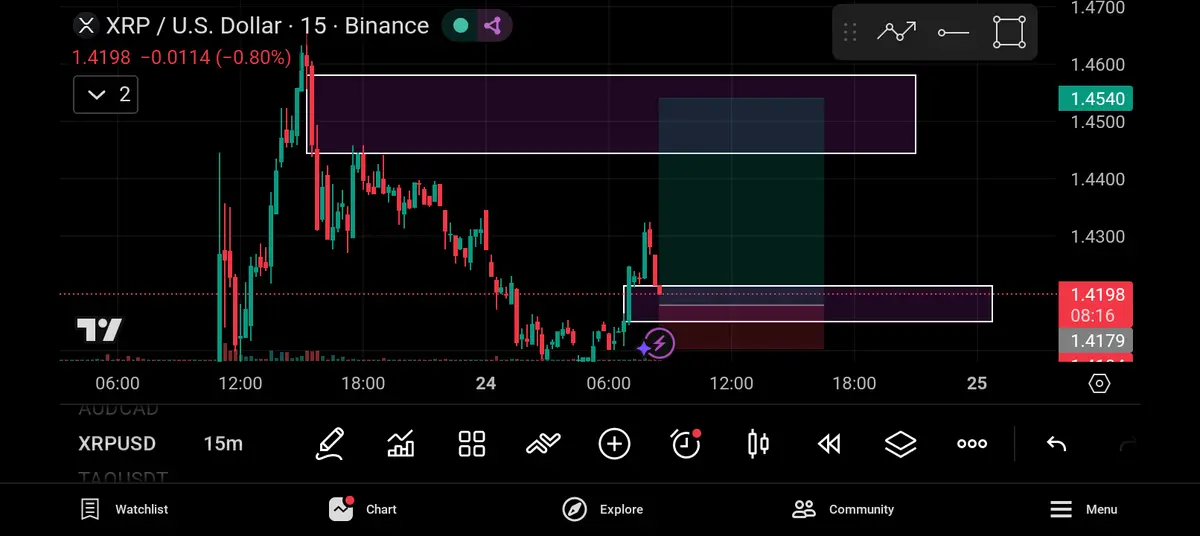Start bar replay rewind icon

point(829,444)
